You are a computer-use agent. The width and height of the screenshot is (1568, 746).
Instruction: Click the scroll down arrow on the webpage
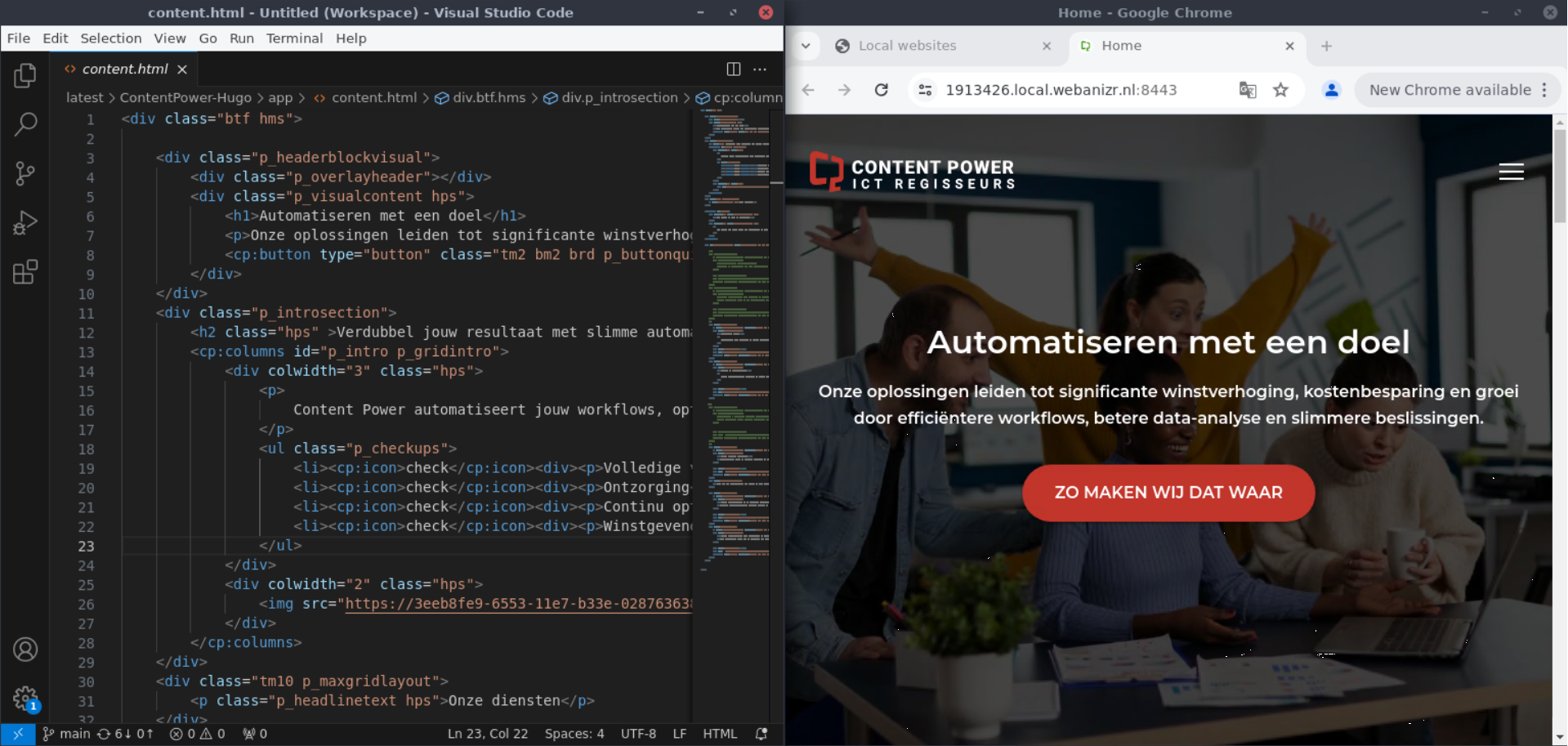coord(1560,739)
